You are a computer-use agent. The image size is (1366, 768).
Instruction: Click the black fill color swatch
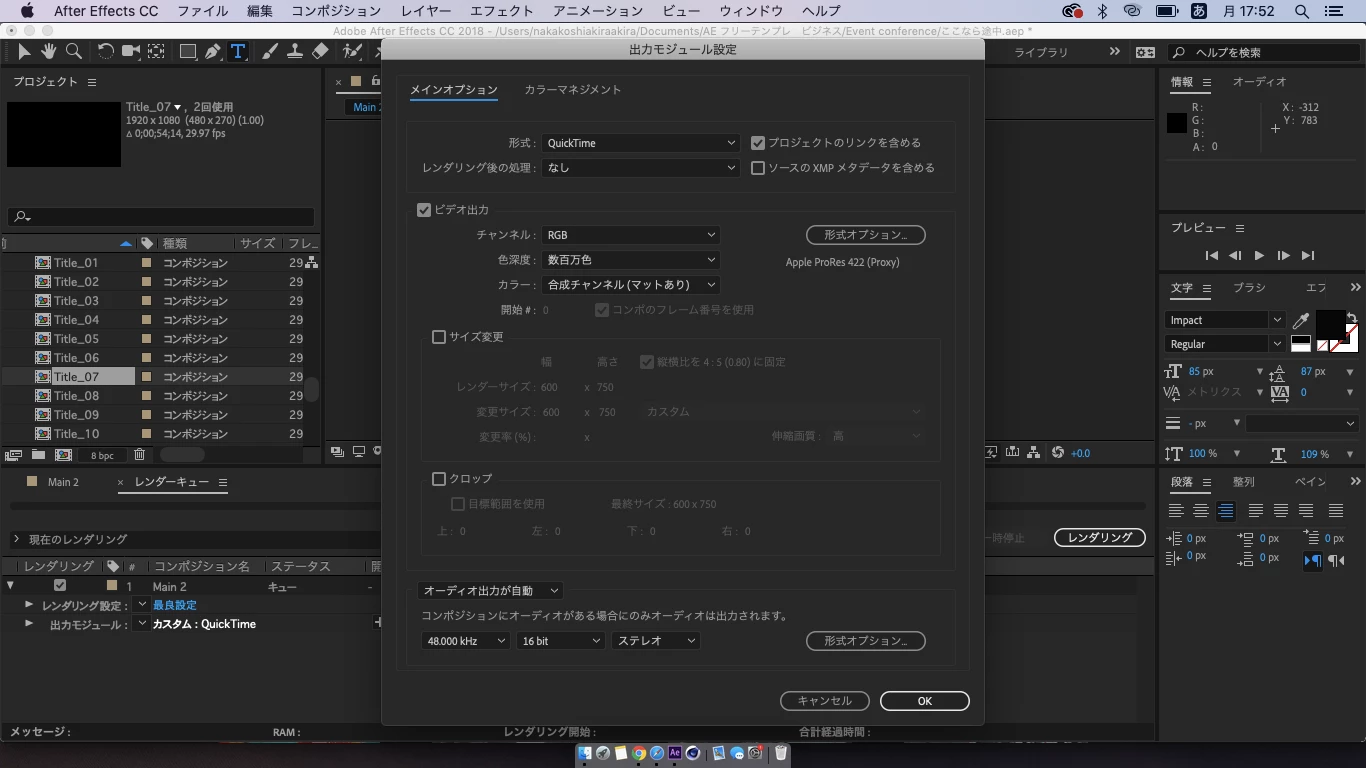pos(1329,326)
